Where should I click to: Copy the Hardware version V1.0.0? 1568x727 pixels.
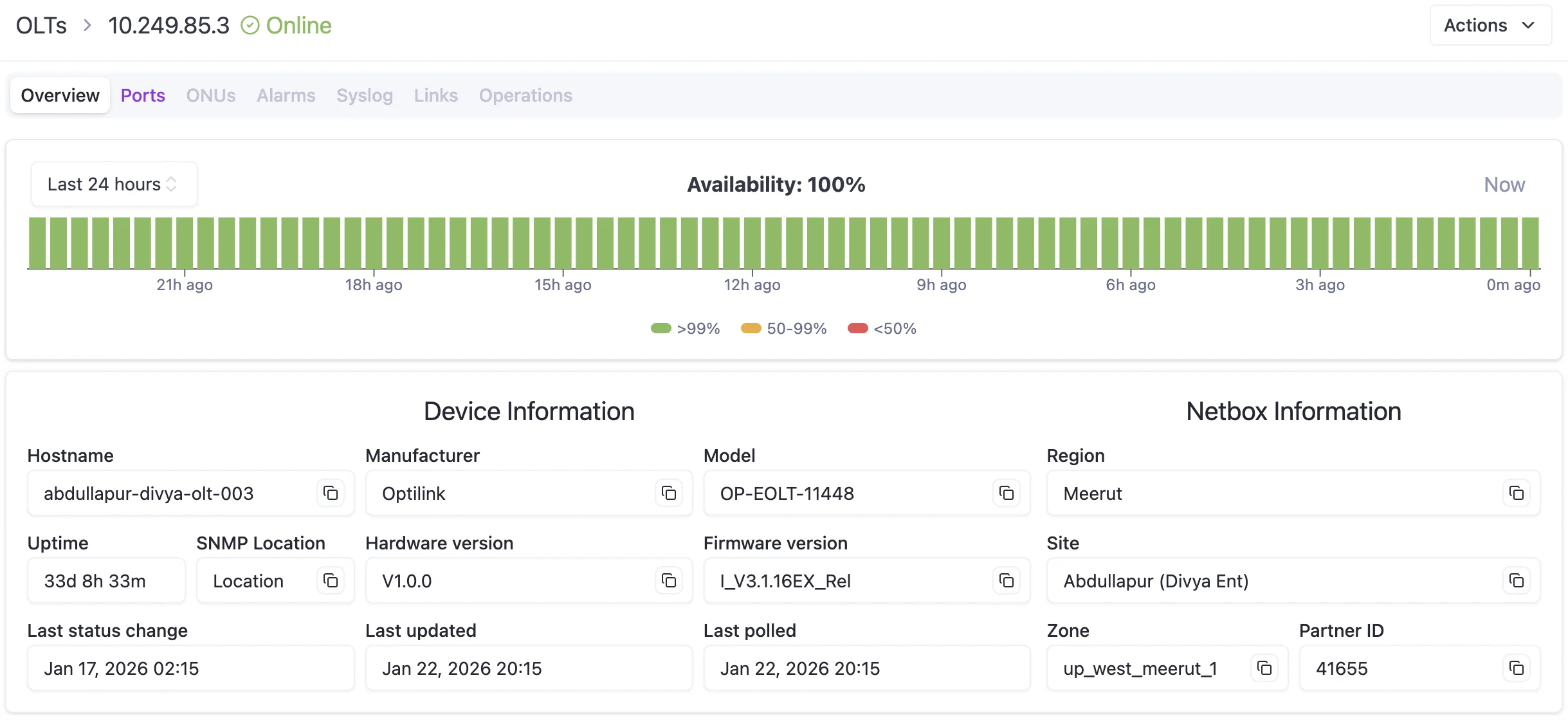tap(668, 580)
